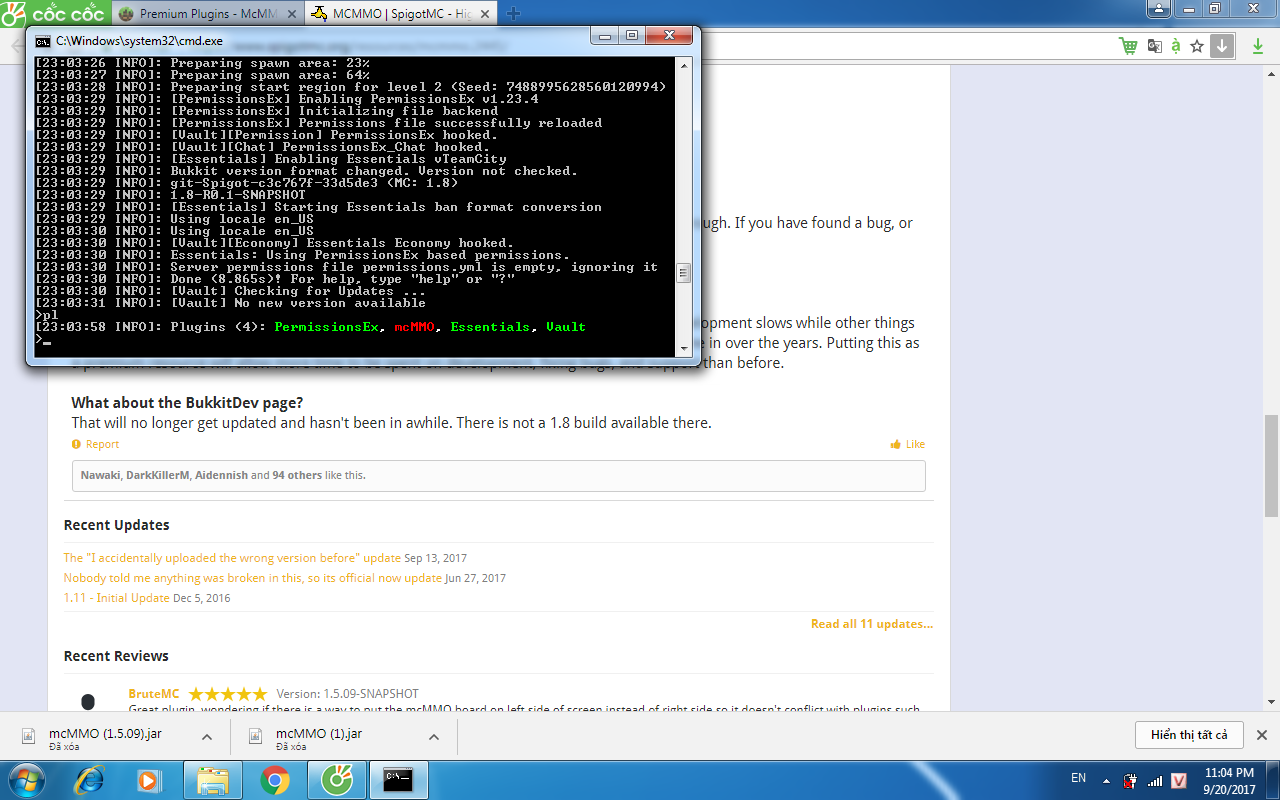This screenshot has height=800, width=1280.
Task: Open DarkKillerM's profile link
Action: click(x=157, y=475)
